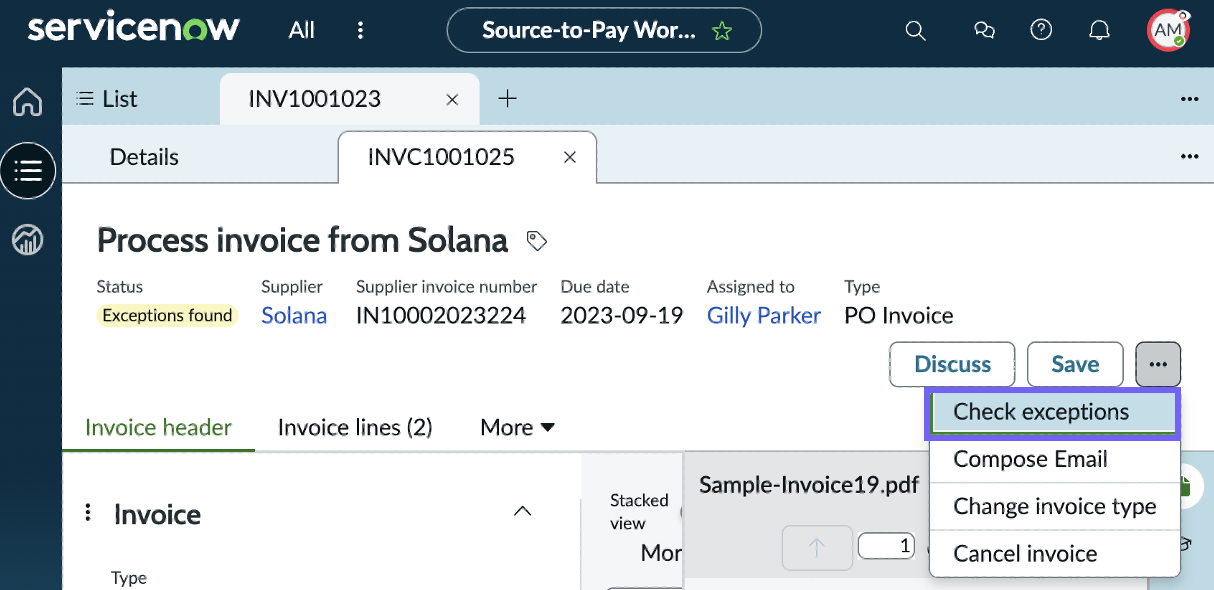This screenshot has height=590, width=1214.
Task: Click the PDF page number field
Action: [888, 546]
